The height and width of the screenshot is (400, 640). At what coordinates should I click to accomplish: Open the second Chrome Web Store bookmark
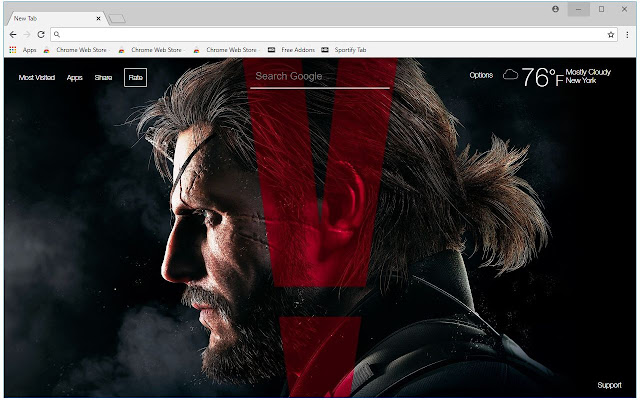pos(151,50)
